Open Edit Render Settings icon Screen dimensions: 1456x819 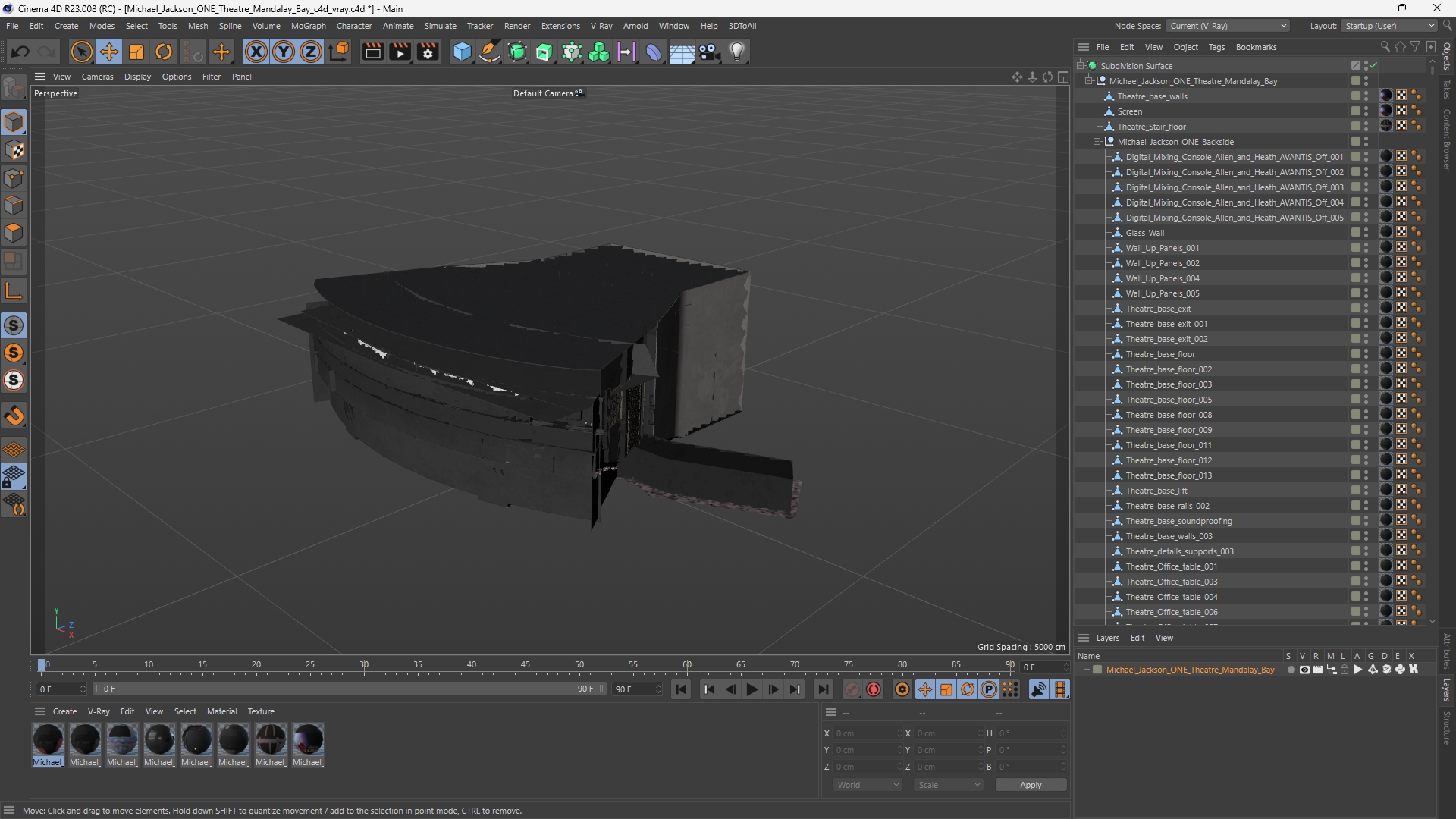[428, 52]
